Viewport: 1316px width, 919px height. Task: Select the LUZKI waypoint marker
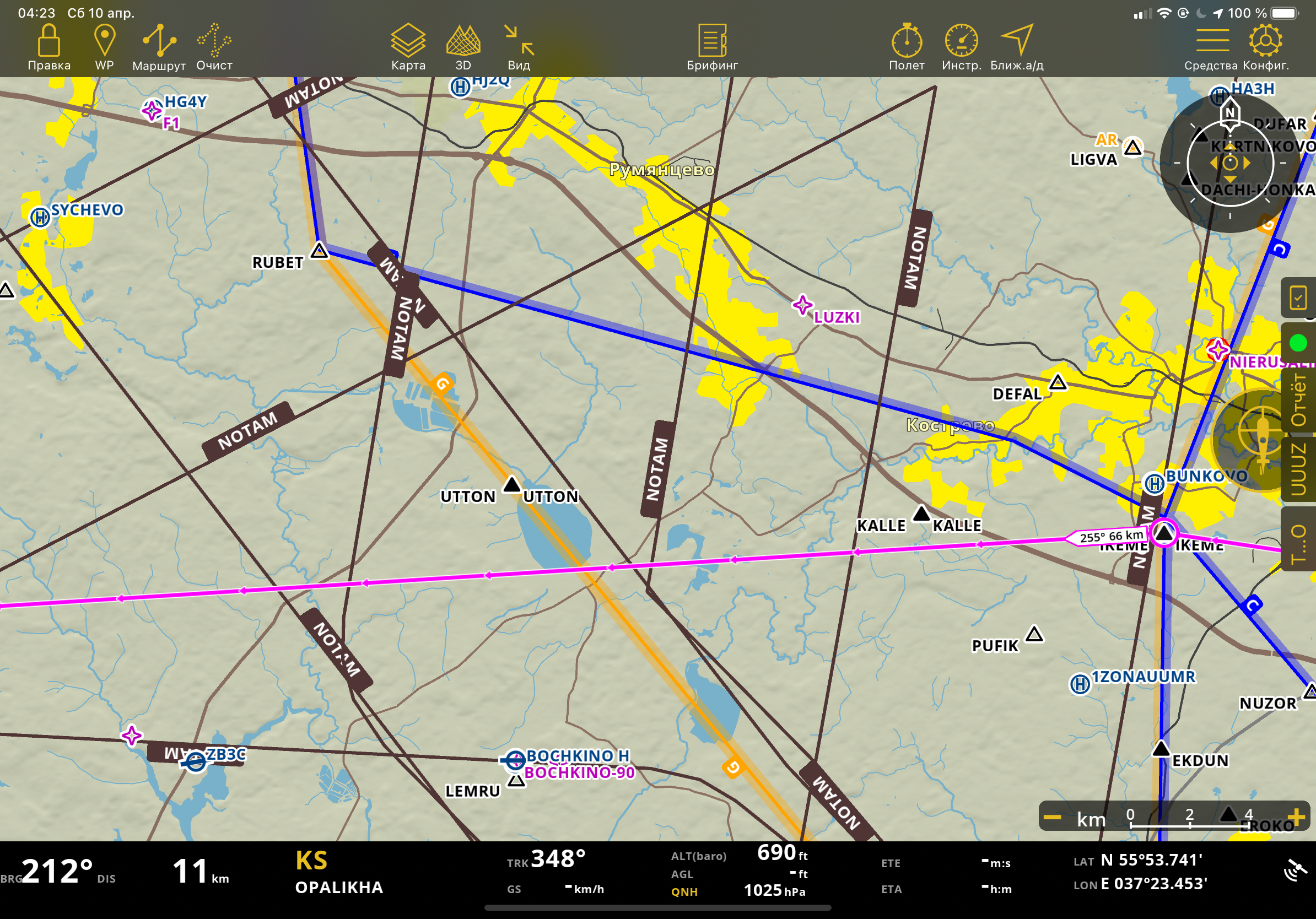pos(802,305)
